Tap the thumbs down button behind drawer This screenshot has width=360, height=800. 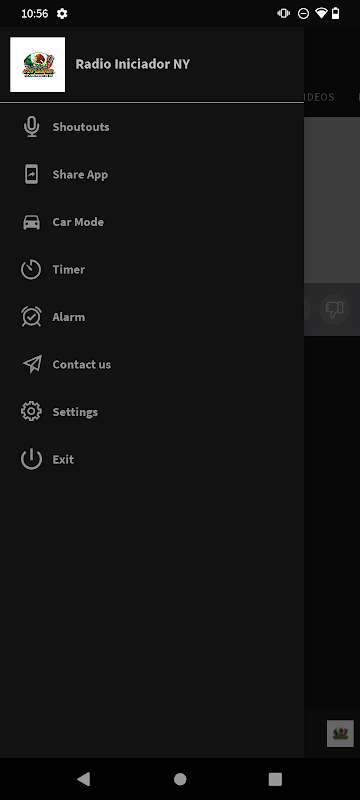[335, 309]
